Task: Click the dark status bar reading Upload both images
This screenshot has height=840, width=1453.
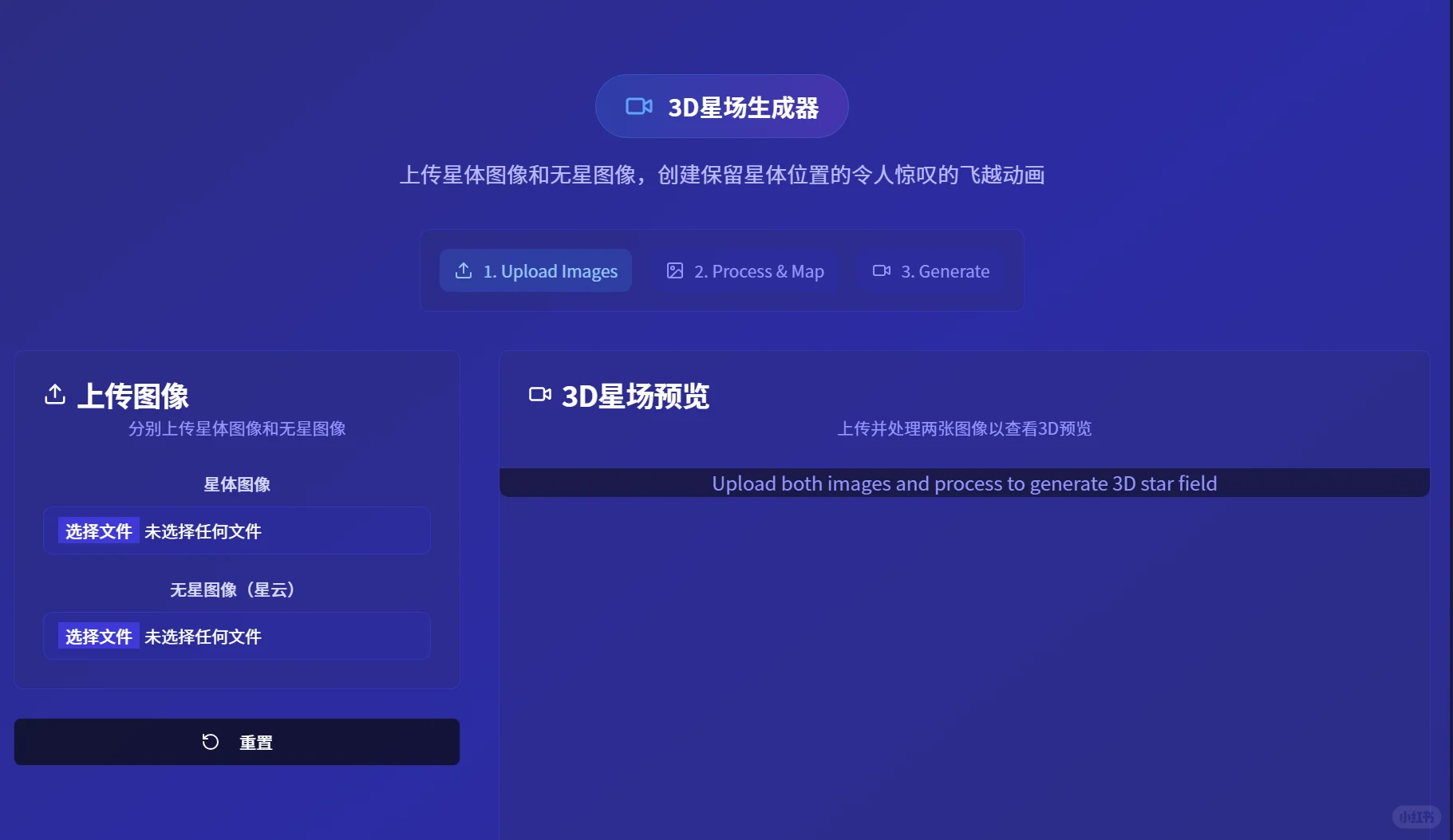Action: tap(964, 483)
